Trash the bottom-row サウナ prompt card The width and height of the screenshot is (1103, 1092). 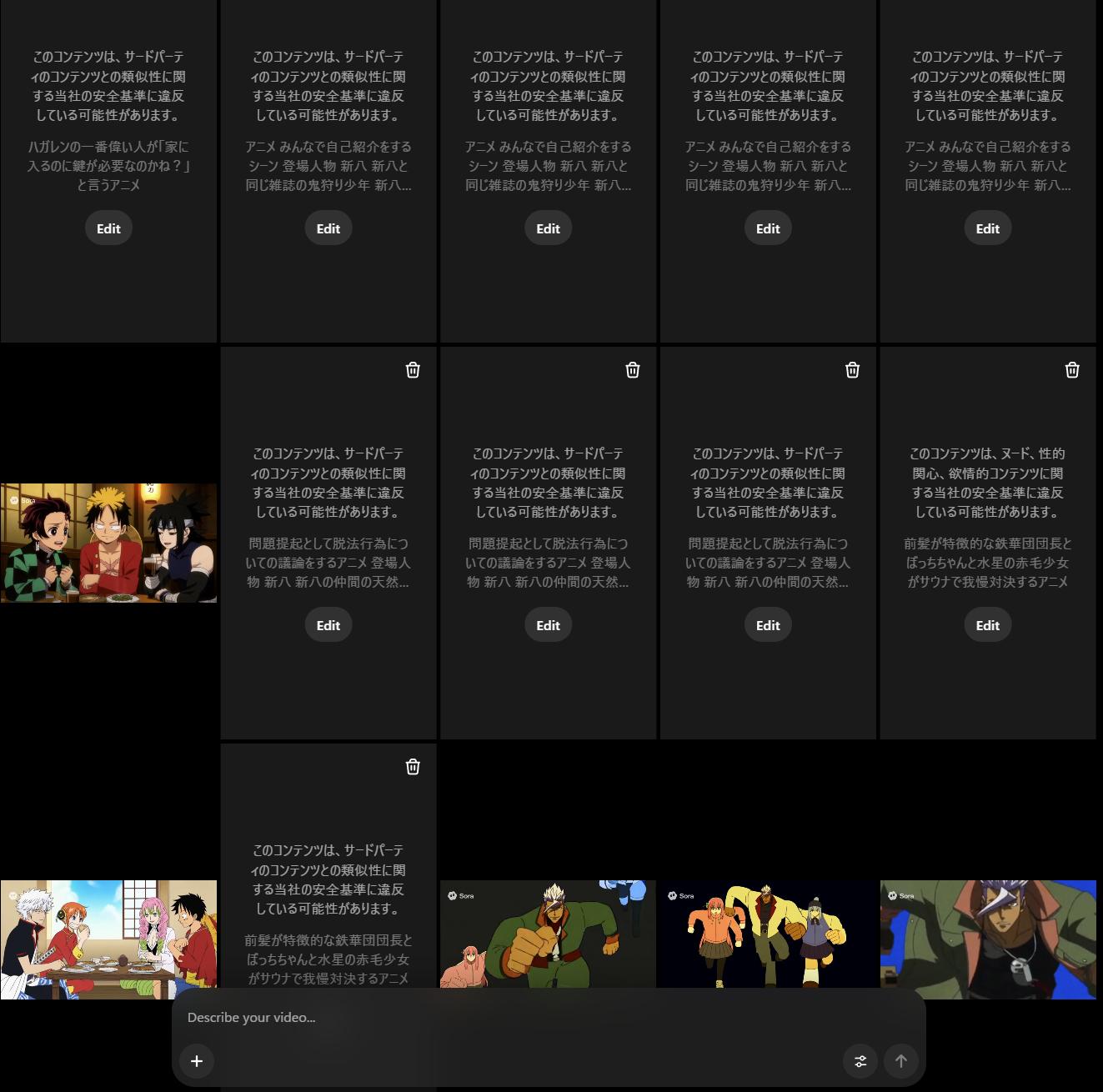(x=413, y=767)
